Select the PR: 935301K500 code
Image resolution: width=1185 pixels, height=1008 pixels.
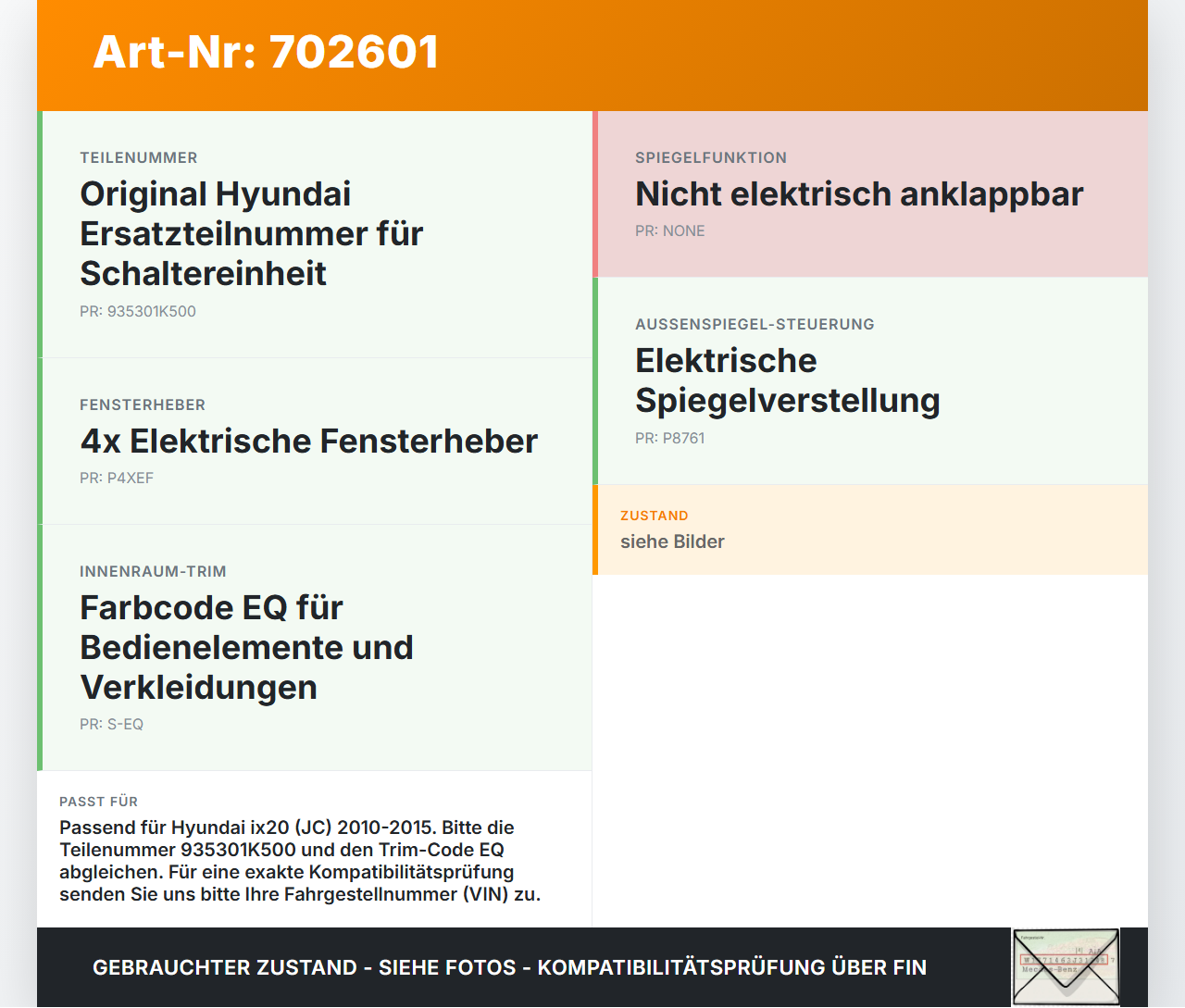click(x=138, y=311)
